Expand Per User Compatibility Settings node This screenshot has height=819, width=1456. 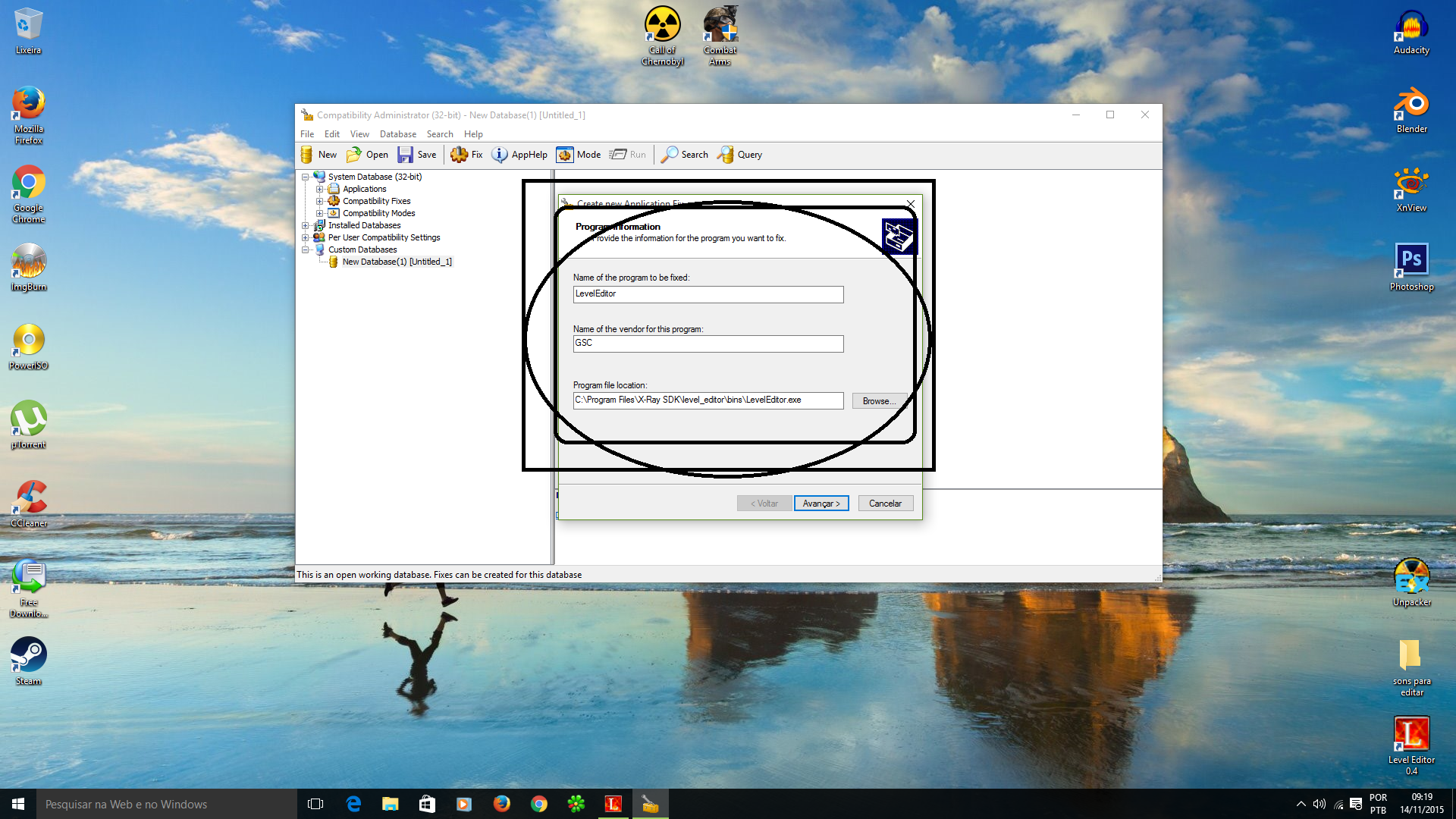306,237
